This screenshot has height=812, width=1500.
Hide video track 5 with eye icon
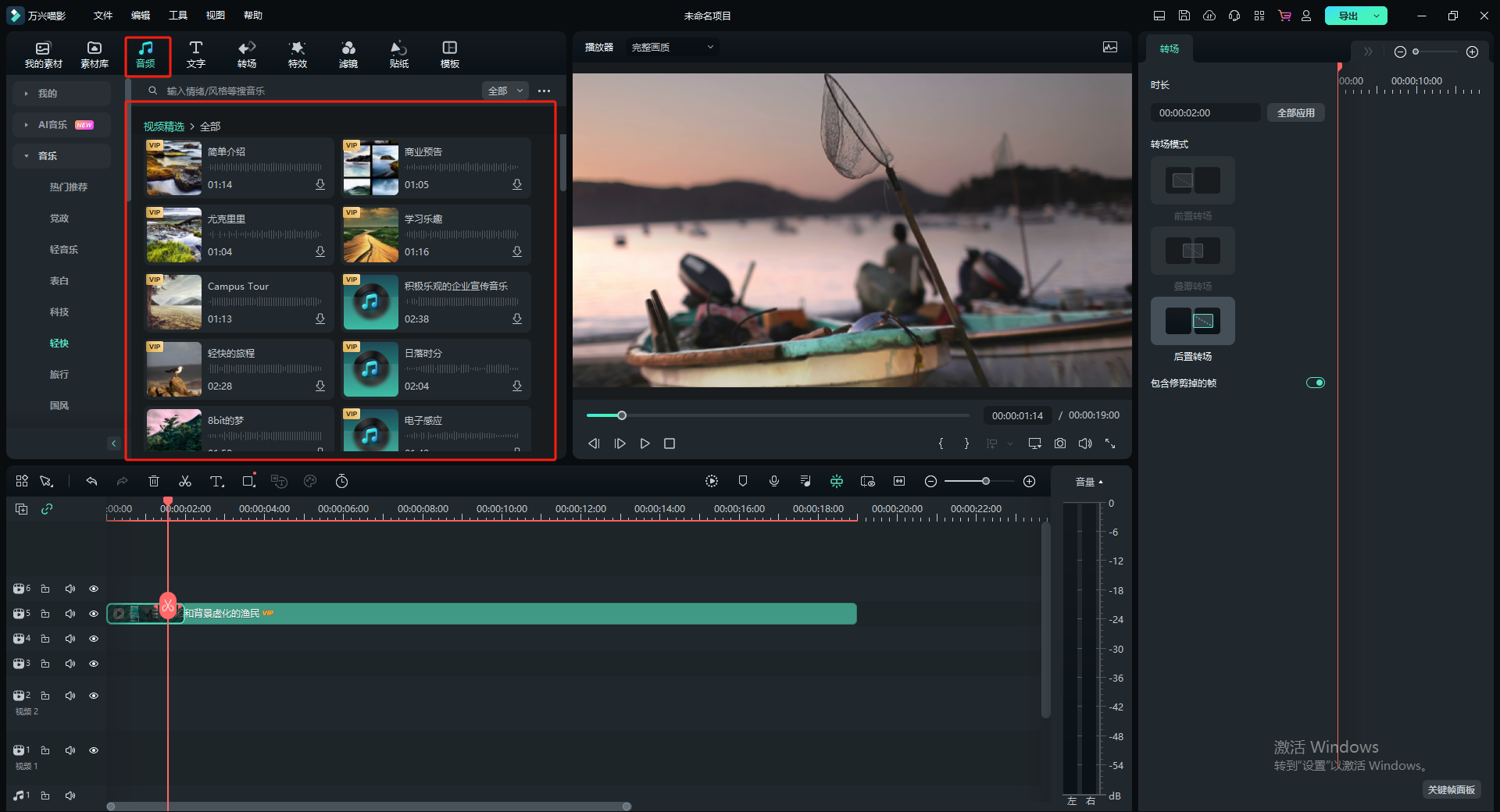point(94,614)
